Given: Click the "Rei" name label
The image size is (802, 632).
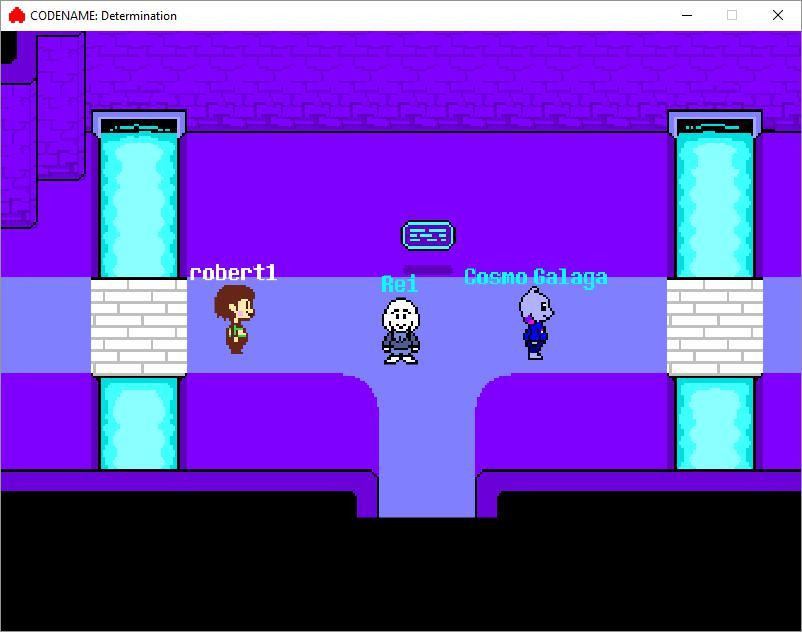Looking at the screenshot, I should pos(399,284).
